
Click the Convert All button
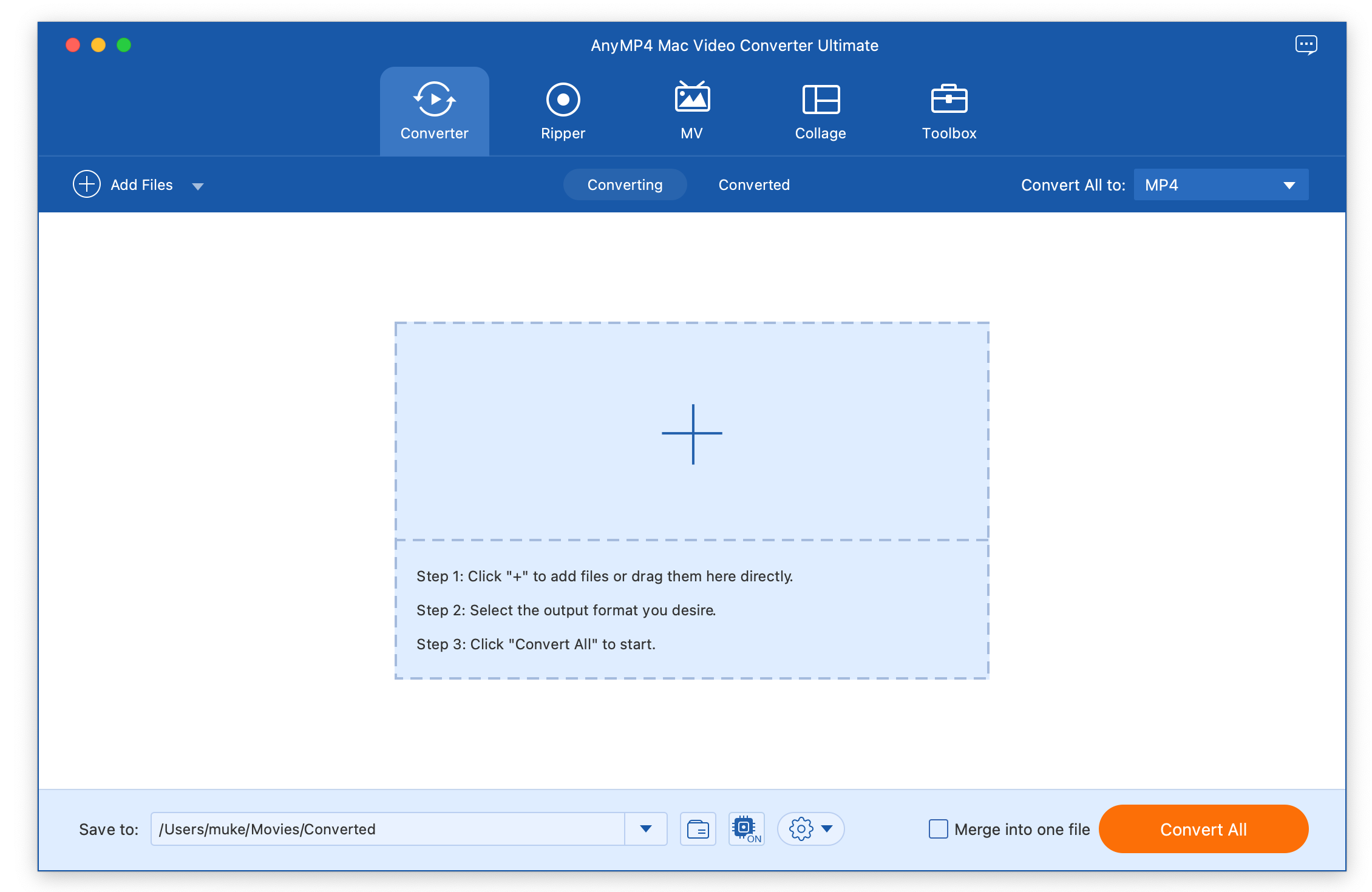[x=1203, y=829]
